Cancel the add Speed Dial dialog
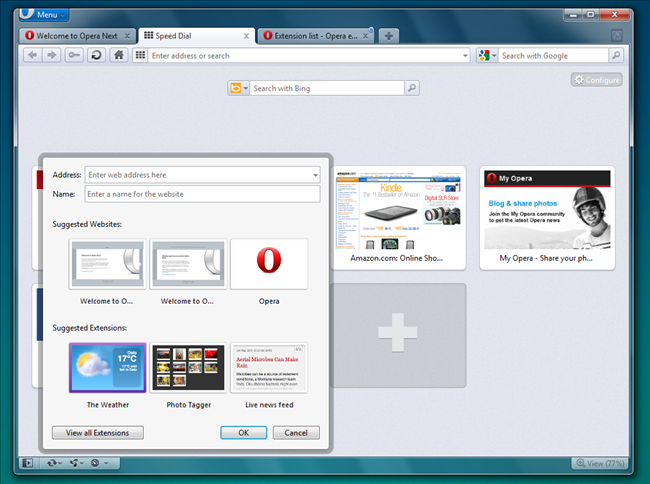This screenshot has width=650, height=484. click(x=296, y=433)
